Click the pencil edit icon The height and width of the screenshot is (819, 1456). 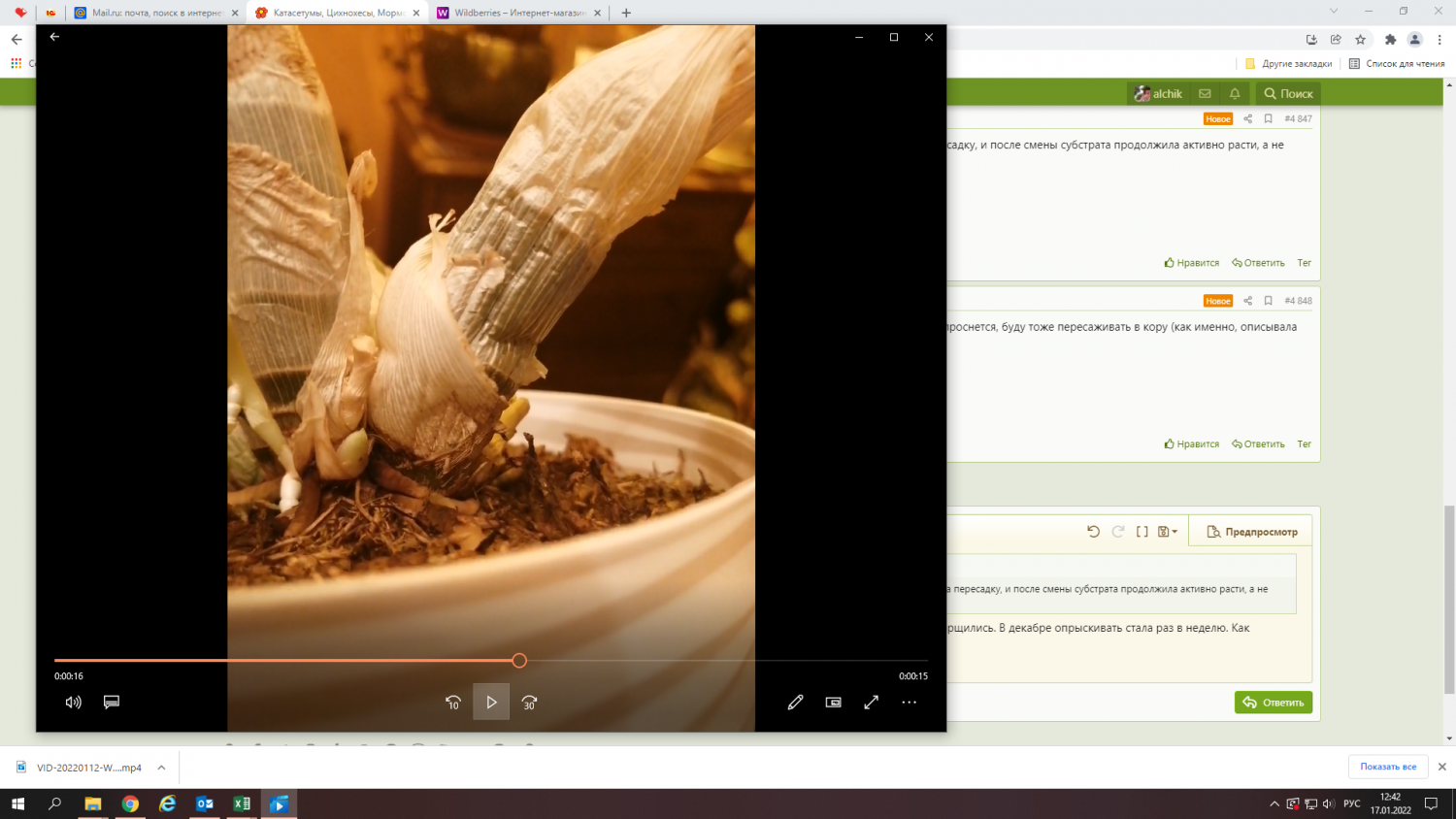pyautogui.click(x=795, y=702)
